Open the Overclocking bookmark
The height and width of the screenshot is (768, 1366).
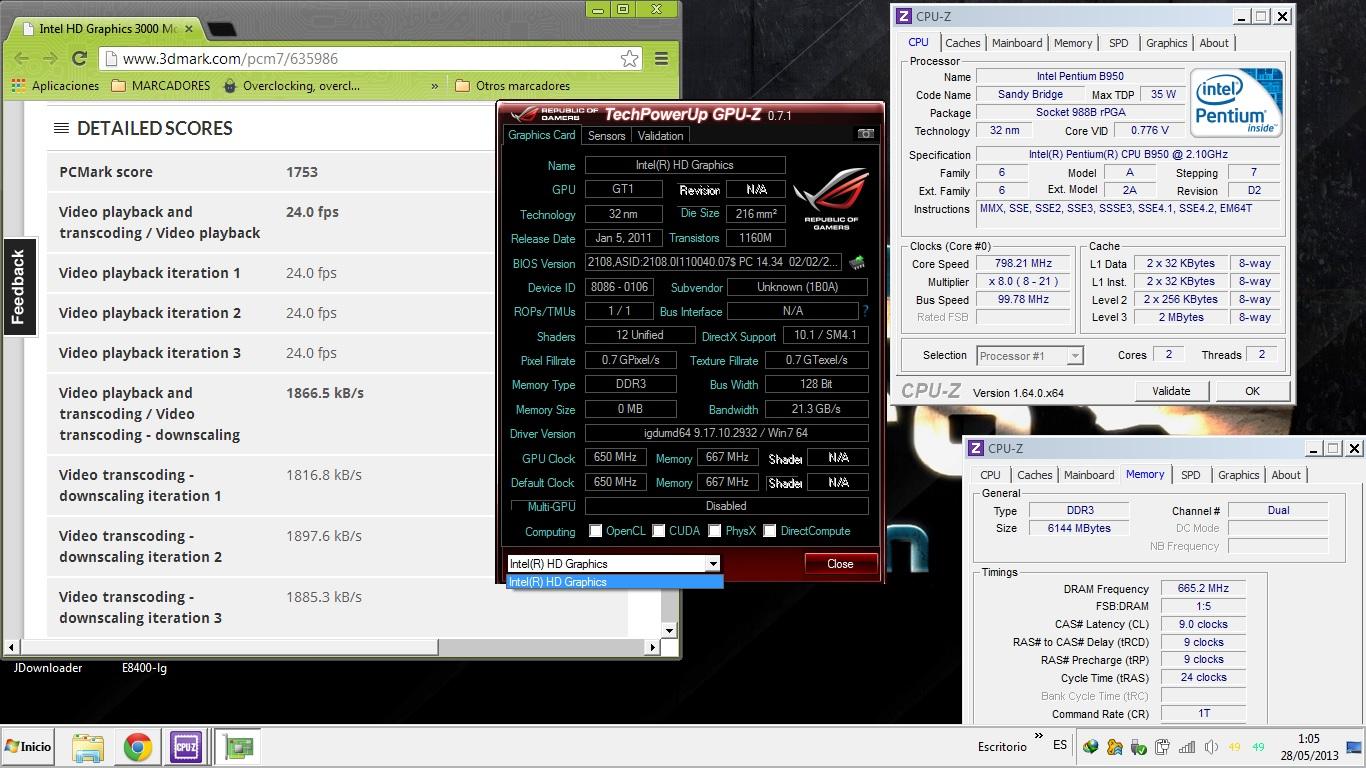pyautogui.click(x=291, y=86)
